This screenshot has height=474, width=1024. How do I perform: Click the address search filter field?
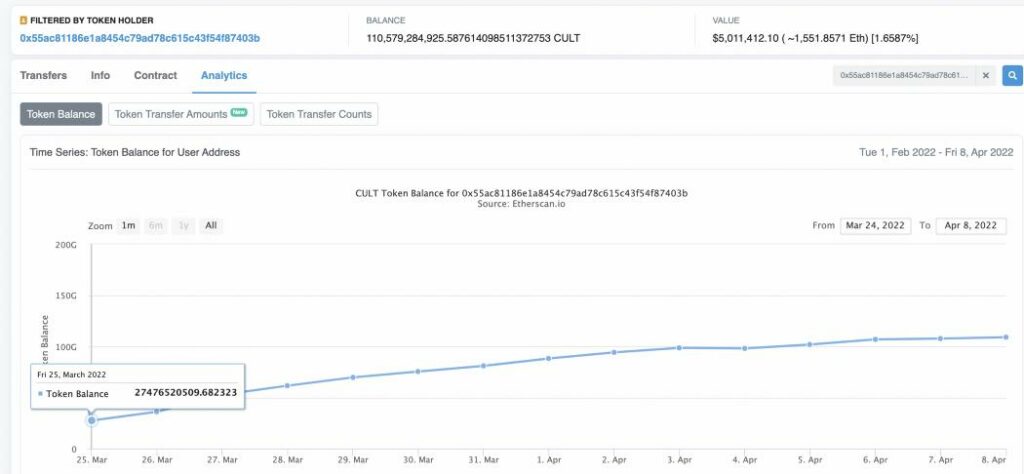(904, 75)
